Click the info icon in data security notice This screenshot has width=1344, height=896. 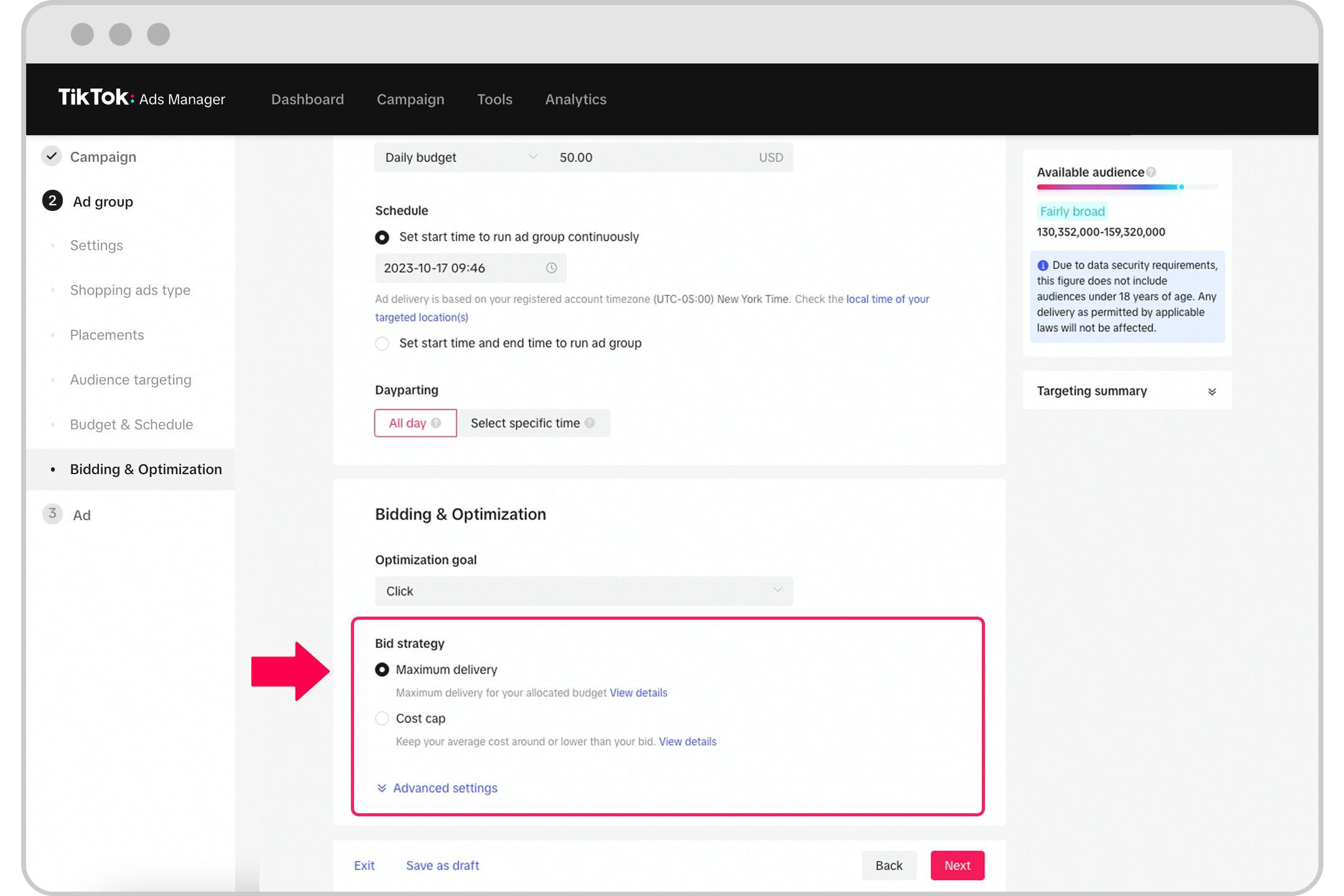(1043, 266)
